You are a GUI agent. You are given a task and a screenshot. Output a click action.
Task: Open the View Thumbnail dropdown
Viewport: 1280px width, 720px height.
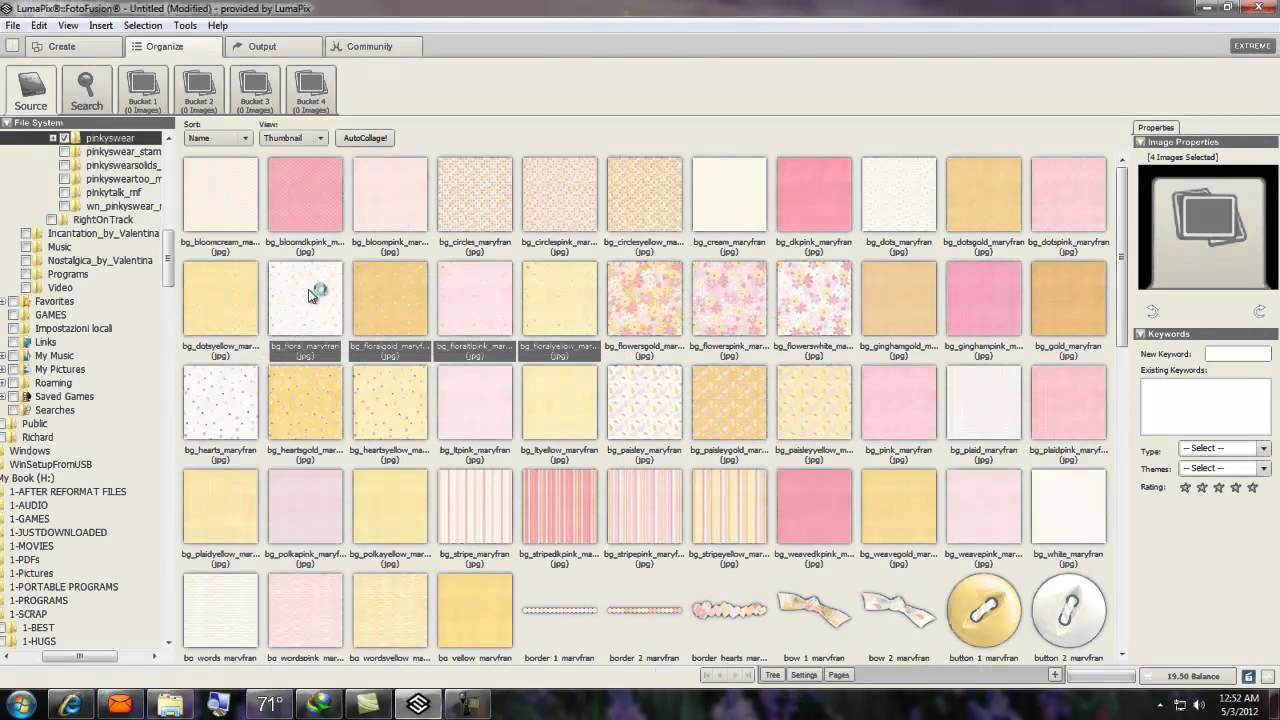(293, 138)
